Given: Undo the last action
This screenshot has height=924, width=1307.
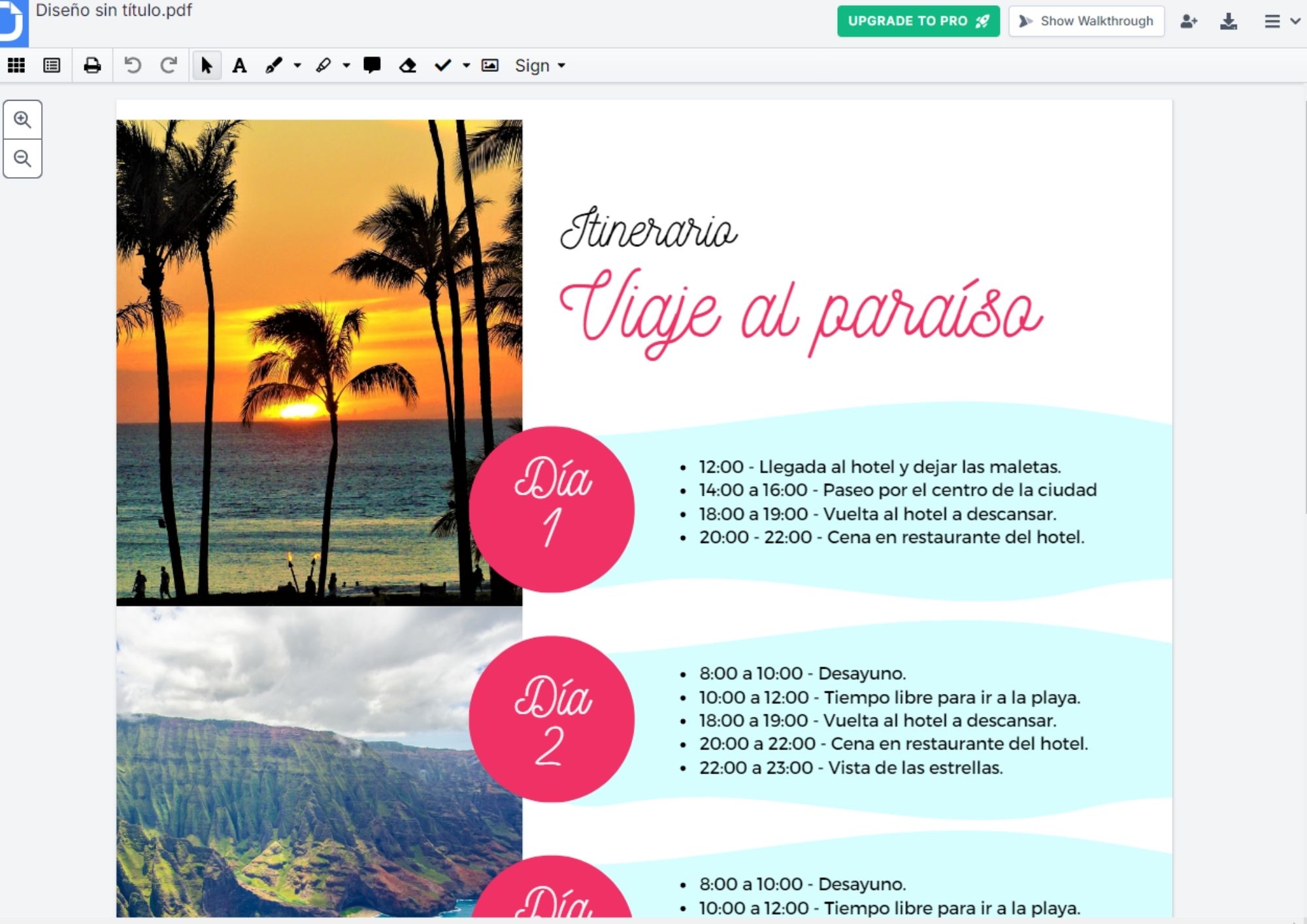Looking at the screenshot, I should (133, 65).
